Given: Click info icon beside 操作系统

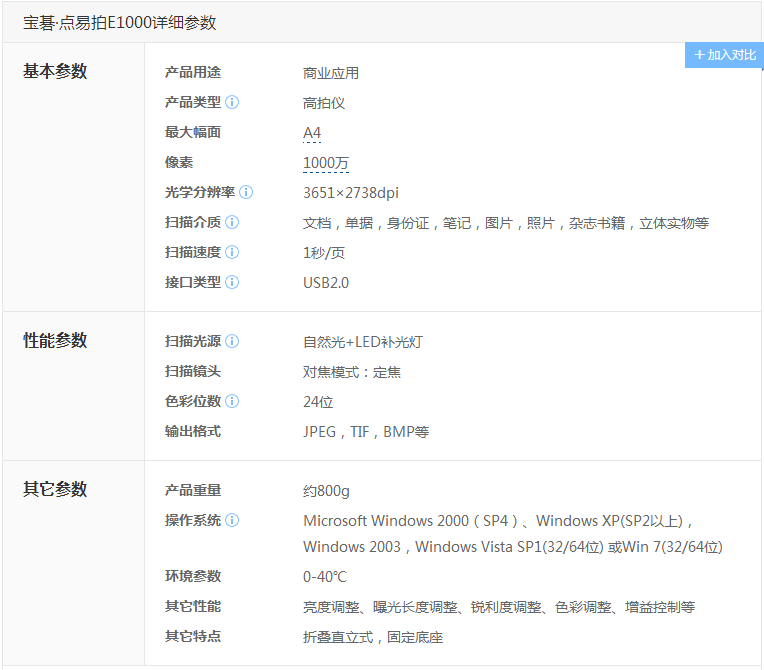Looking at the screenshot, I should click(232, 520).
